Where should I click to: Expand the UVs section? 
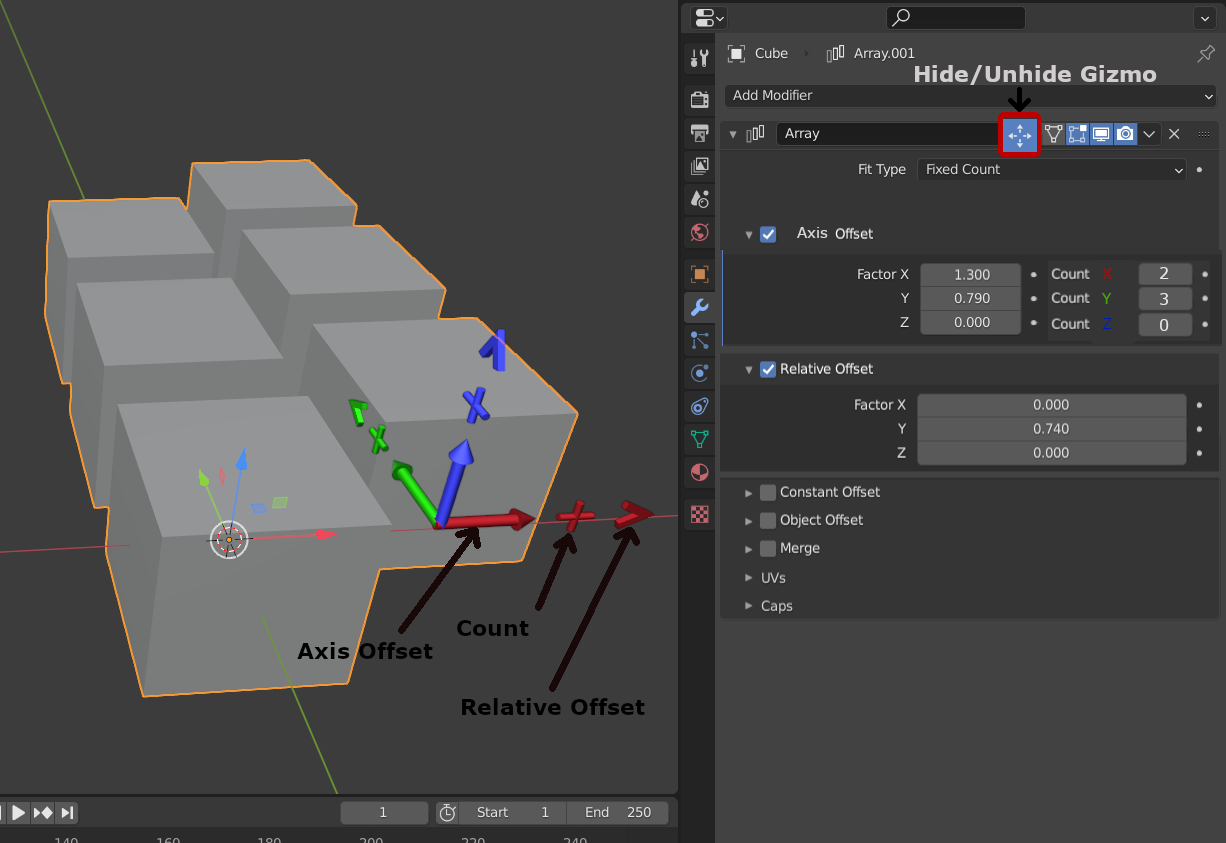point(748,578)
